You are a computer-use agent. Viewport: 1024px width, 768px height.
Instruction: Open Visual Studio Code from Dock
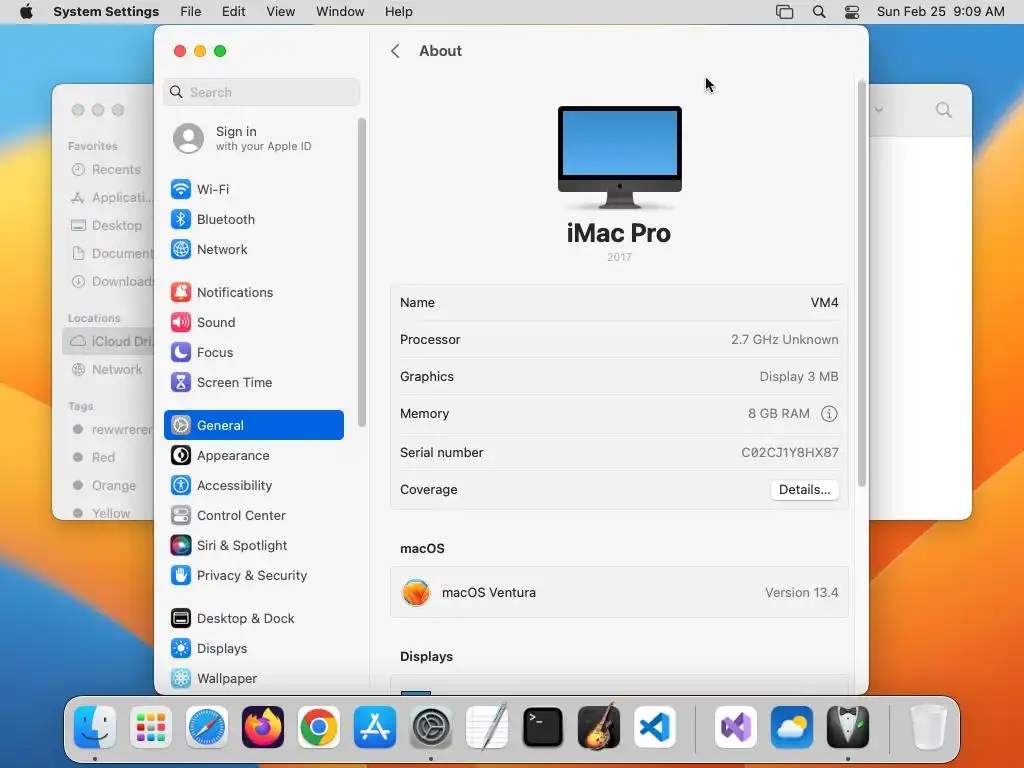(x=655, y=727)
